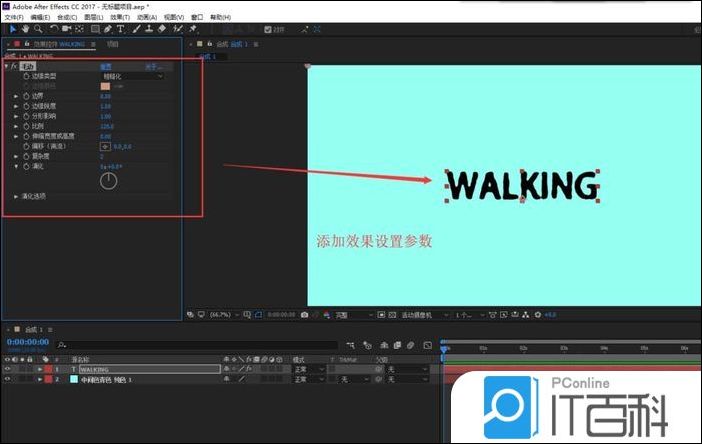The height and width of the screenshot is (444, 702).
Task: Hide the WALKING layer with eye icon
Action: (8, 369)
